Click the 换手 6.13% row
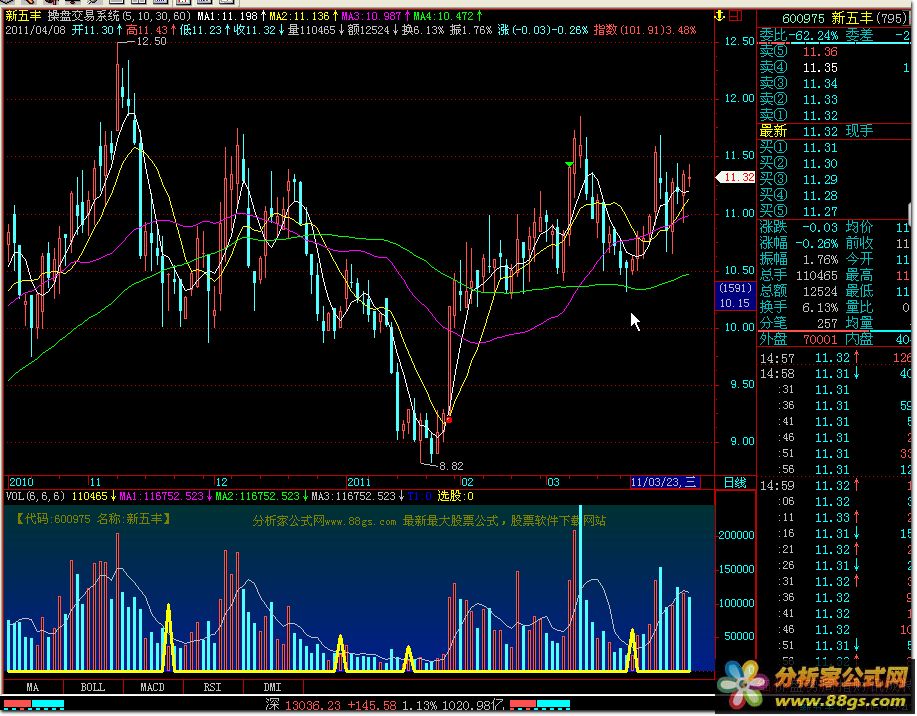 pos(799,307)
